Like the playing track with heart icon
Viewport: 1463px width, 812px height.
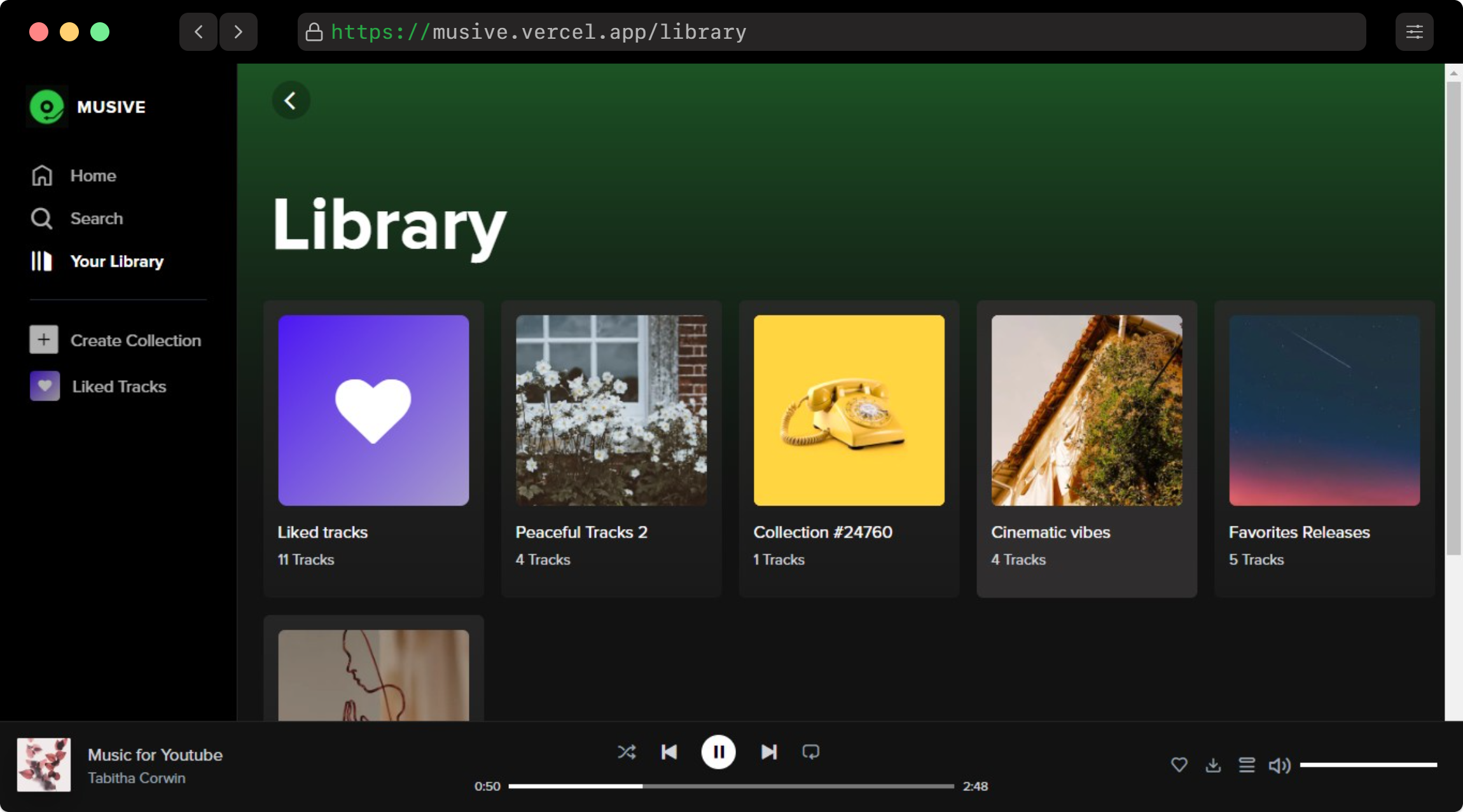1179,765
